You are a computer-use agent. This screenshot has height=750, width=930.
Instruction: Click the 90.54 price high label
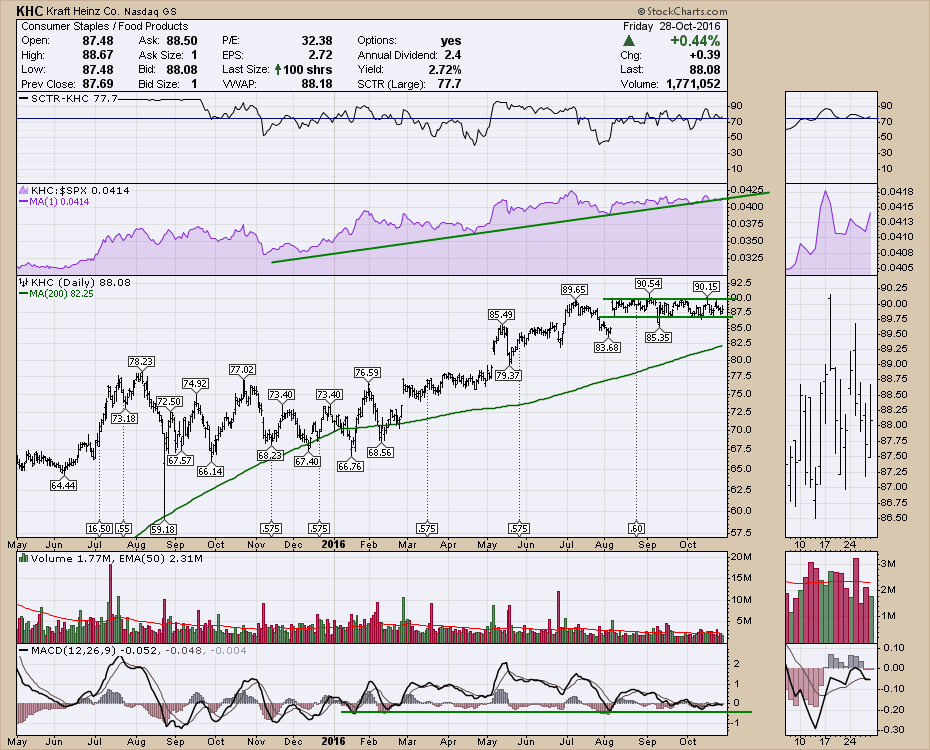tap(648, 284)
